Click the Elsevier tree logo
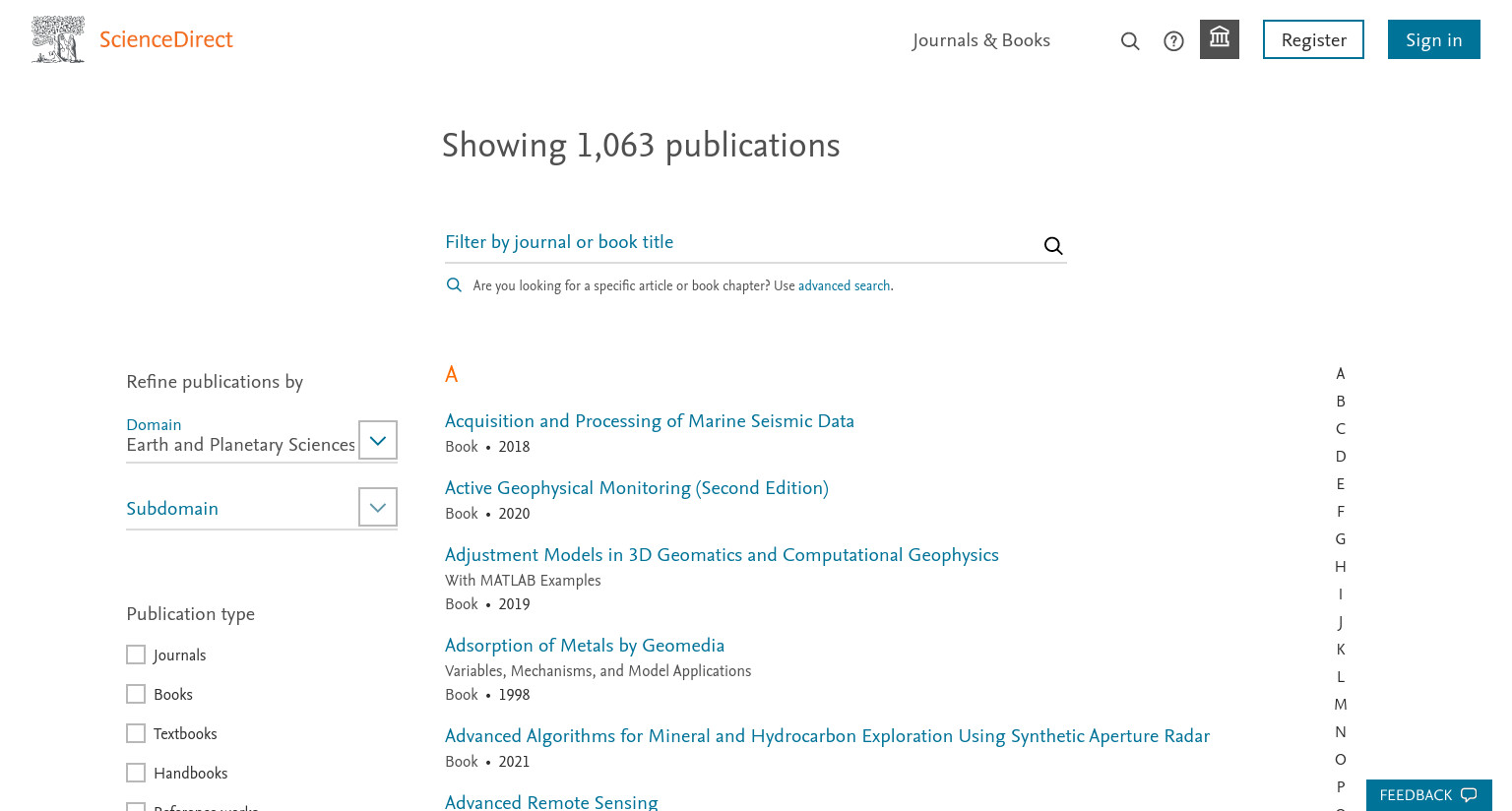 tap(58, 39)
